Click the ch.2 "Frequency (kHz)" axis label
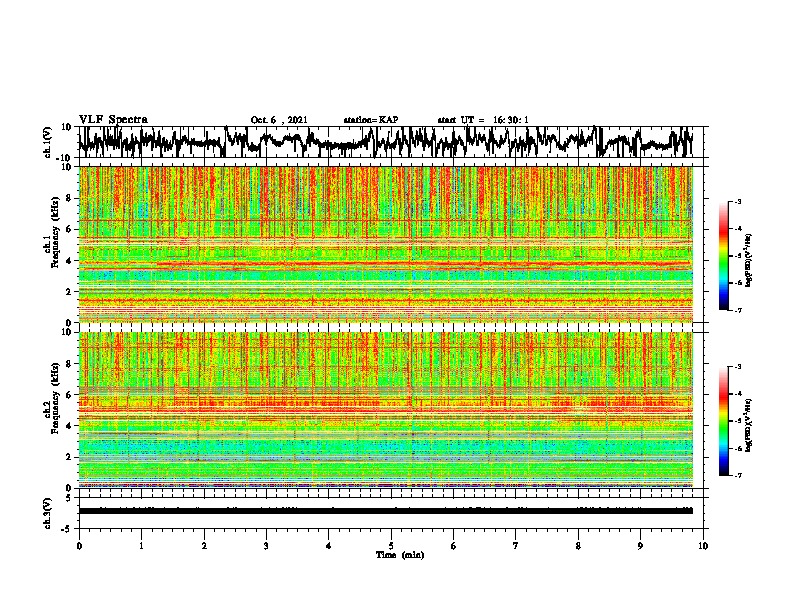The height and width of the screenshot is (612, 792). [x=55, y=398]
